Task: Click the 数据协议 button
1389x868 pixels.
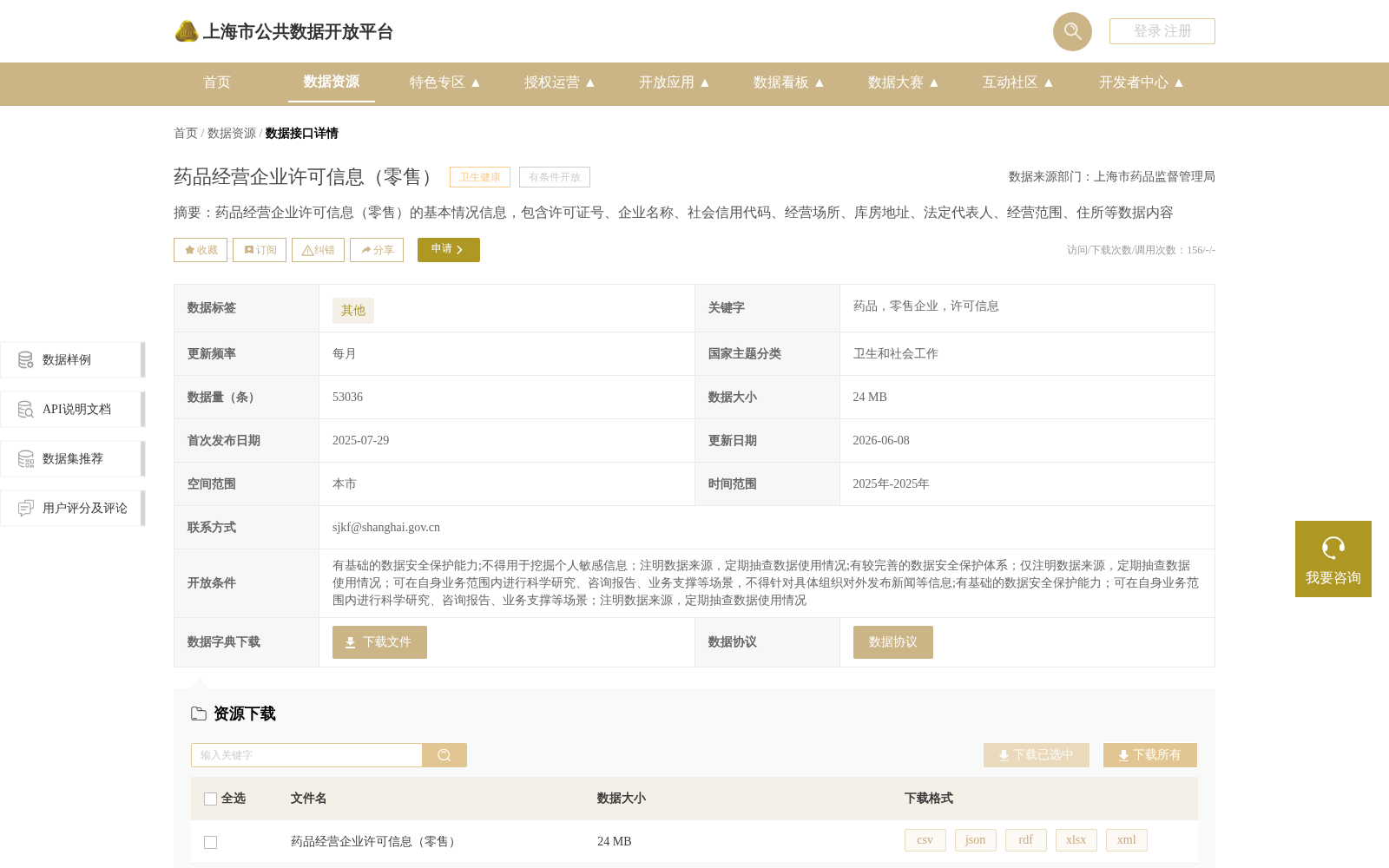Action: click(893, 642)
